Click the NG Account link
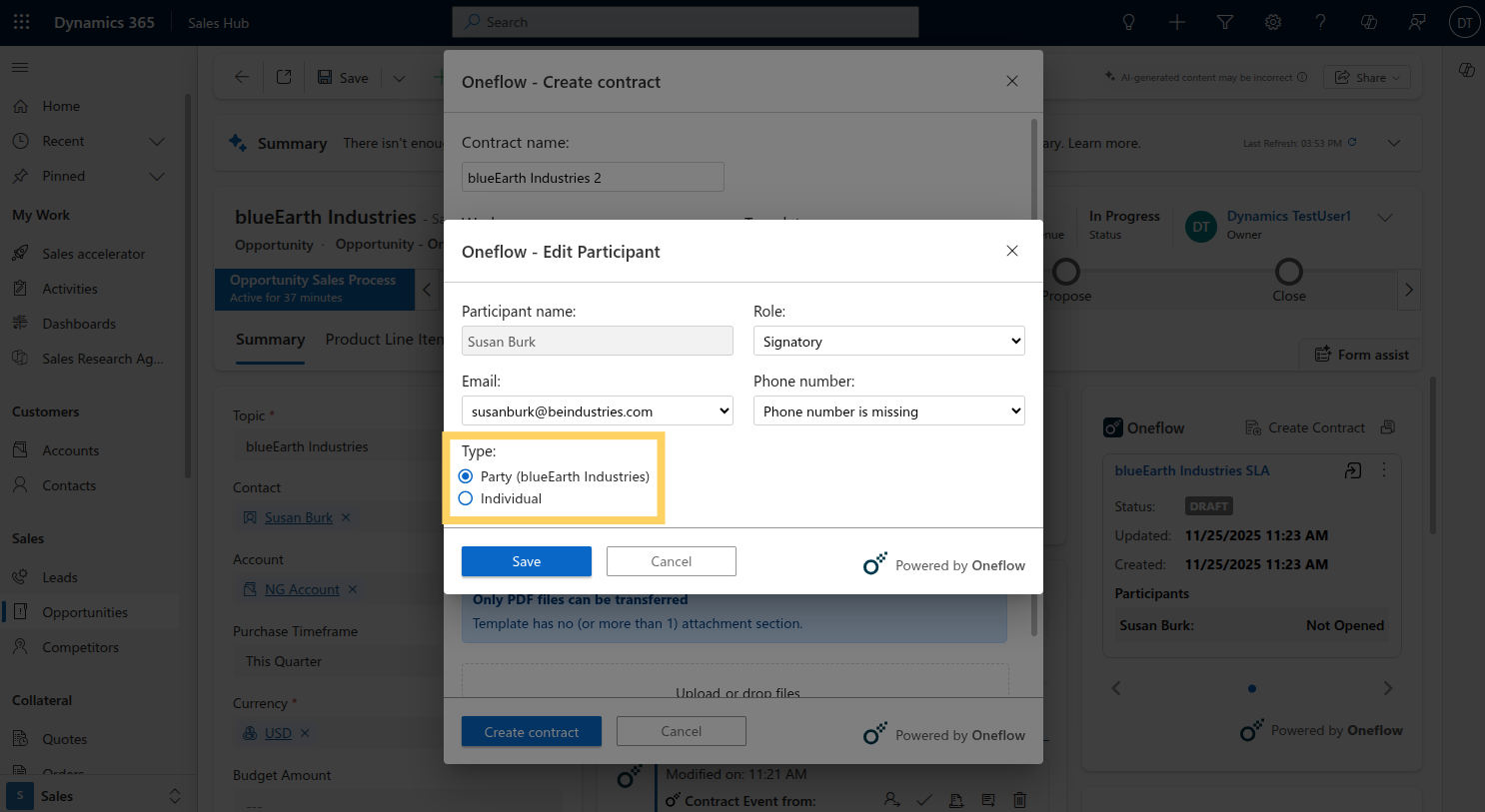 (x=302, y=589)
